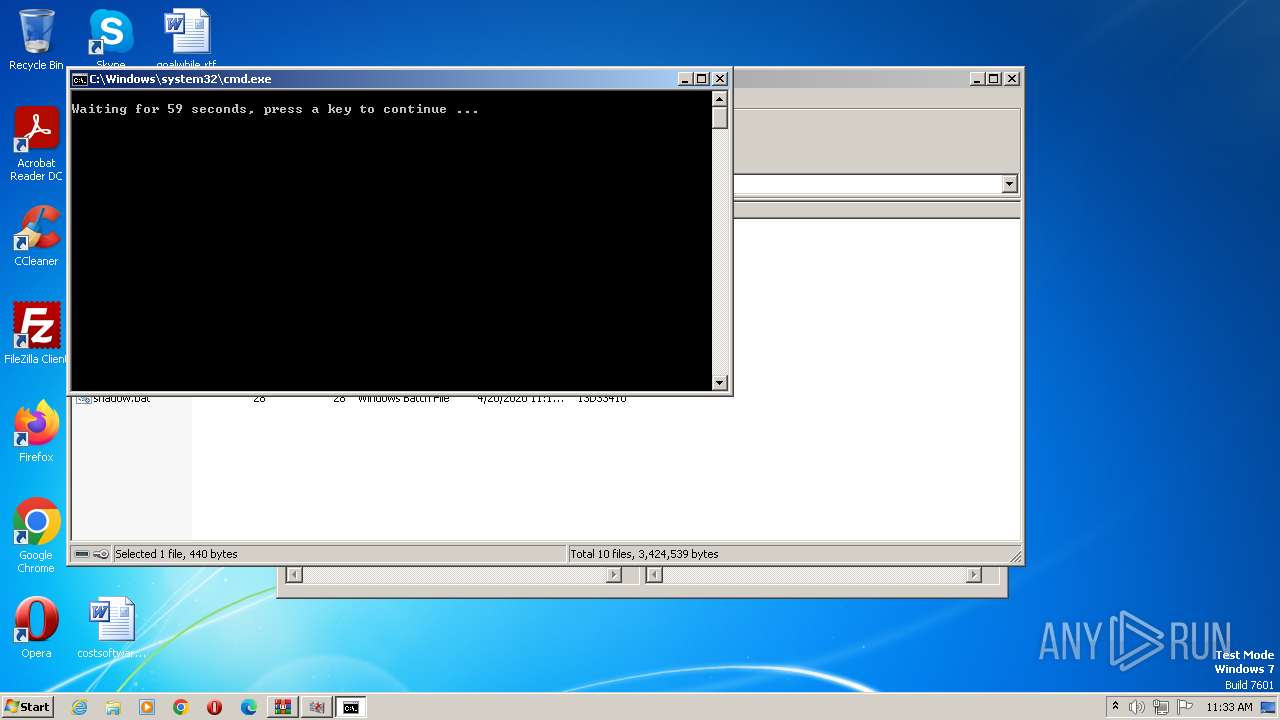Viewport: 1280px width, 720px height.
Task: Launch Acrobat Reader DC shortcut
Action: click(x=36, y=144)
